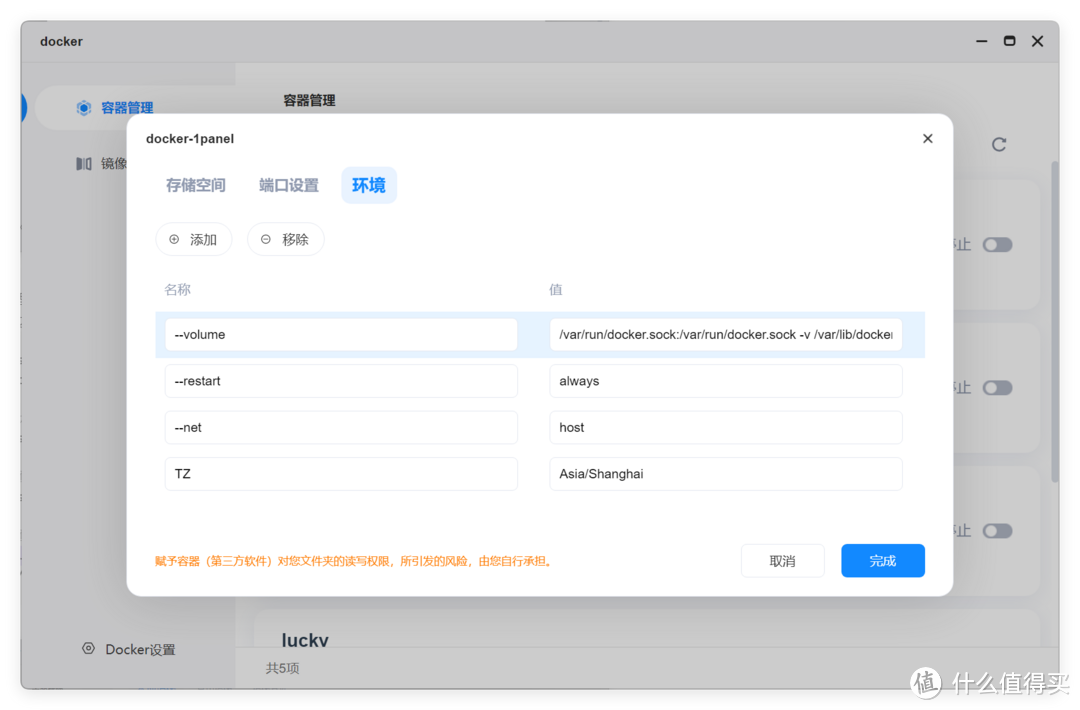Click 取消 to cancel the dialog
Image resolution: width=1080 pixels, height=710 pixels.
(782, 561)
